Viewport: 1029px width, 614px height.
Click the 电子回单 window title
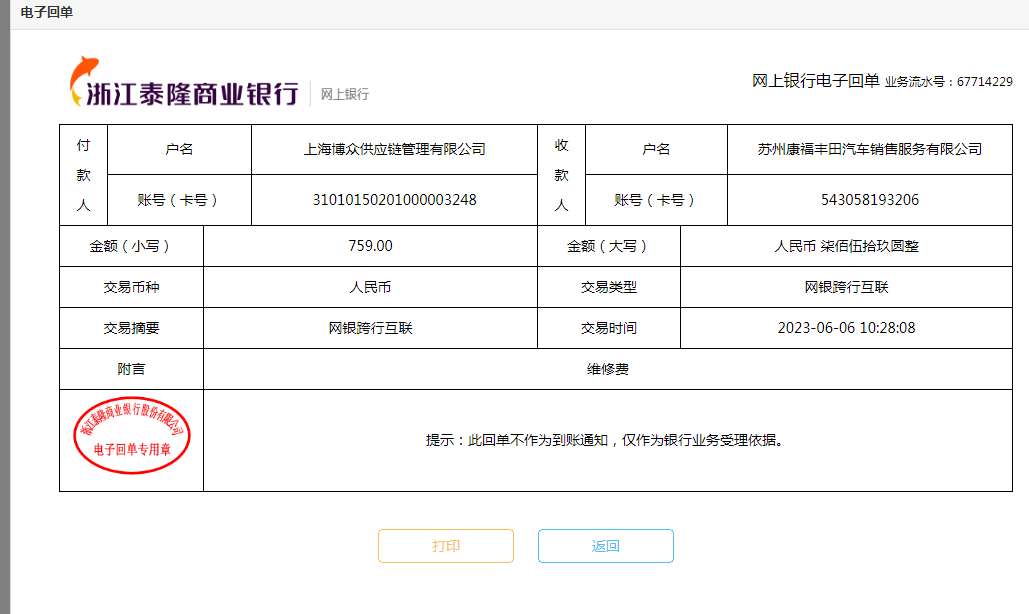[x=46, y=13]
